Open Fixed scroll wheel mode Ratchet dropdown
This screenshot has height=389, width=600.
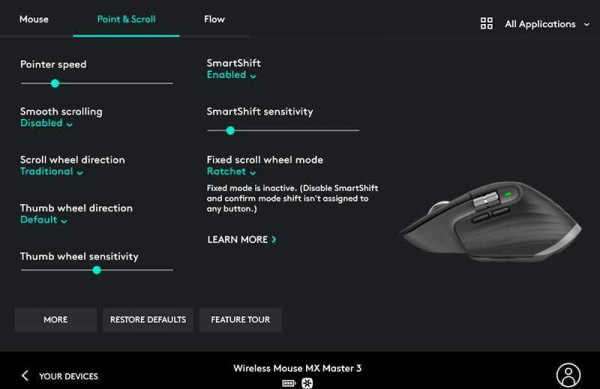(231, 171)
